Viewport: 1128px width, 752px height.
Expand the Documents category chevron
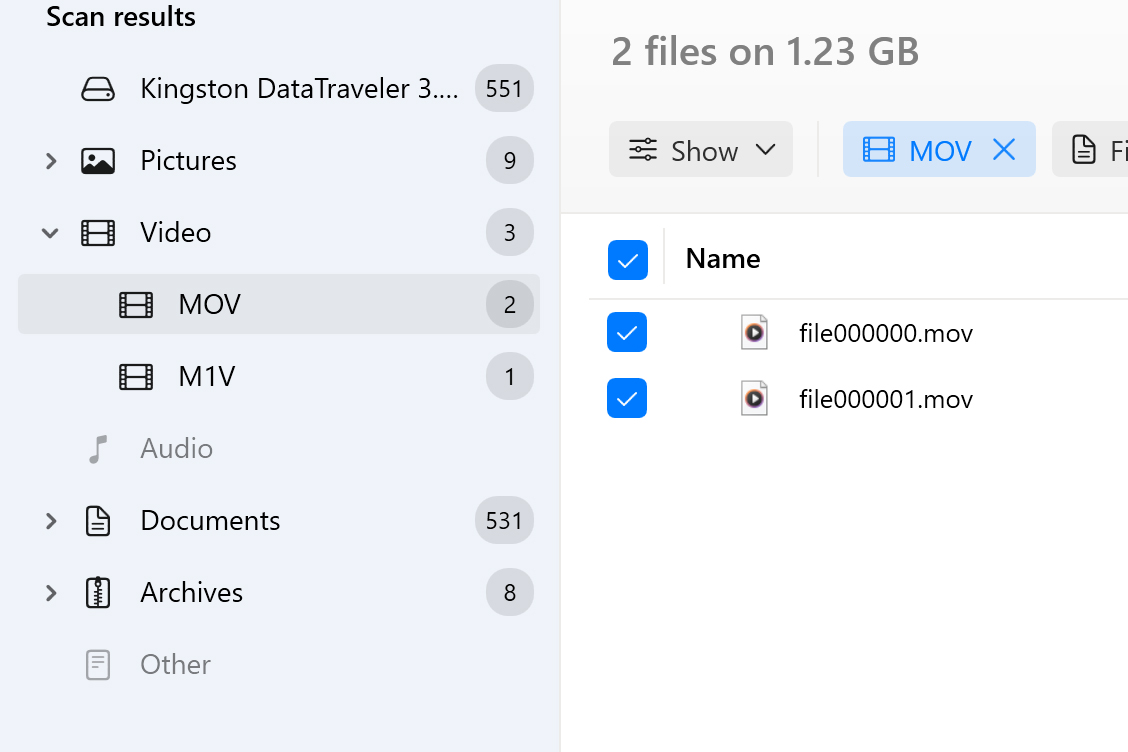pyautogui.click(x=51, y=521)
